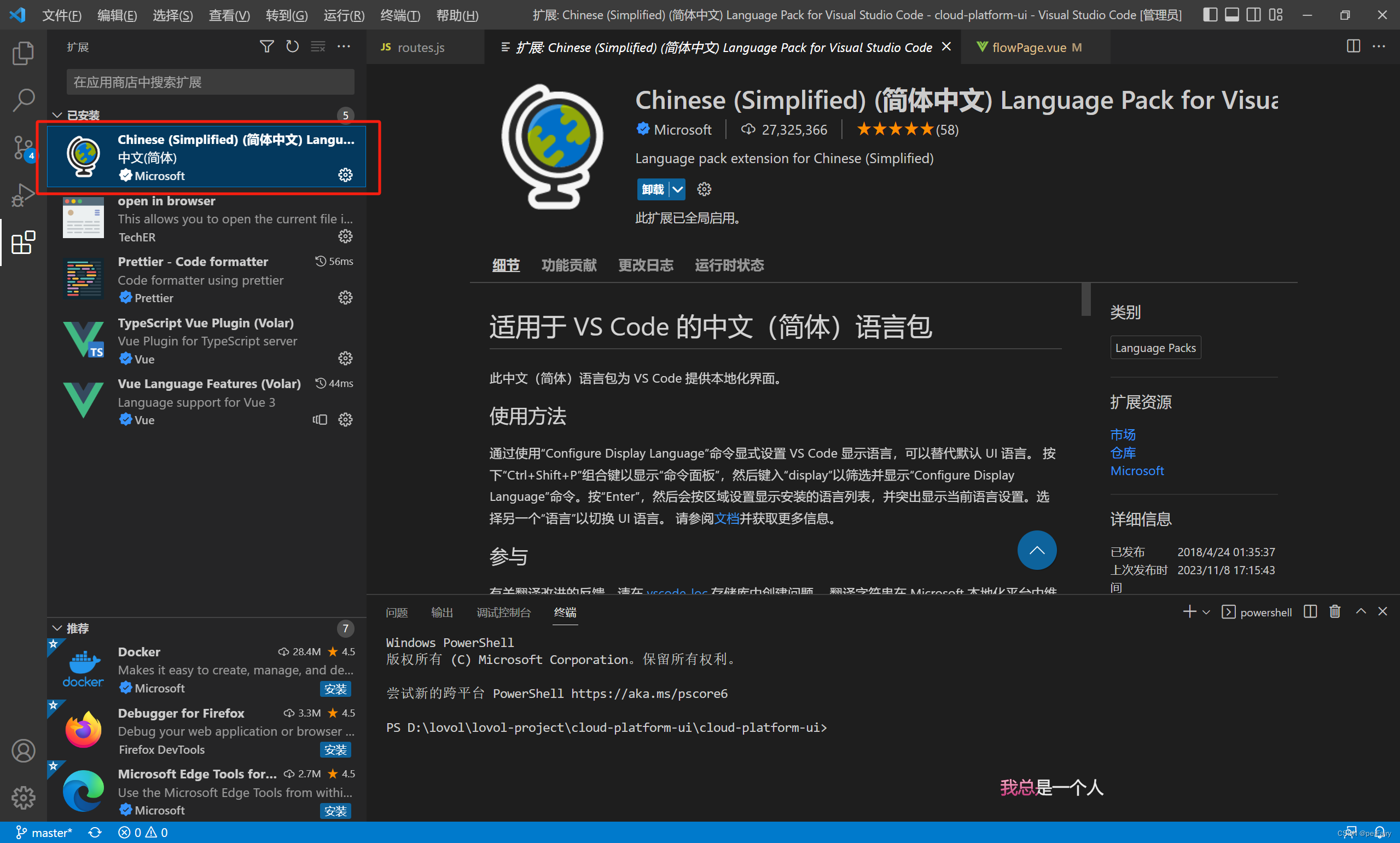Kill the active PowerShell terminal
The height and width of the screenshot is (843, 1400).
(1335, 611)
